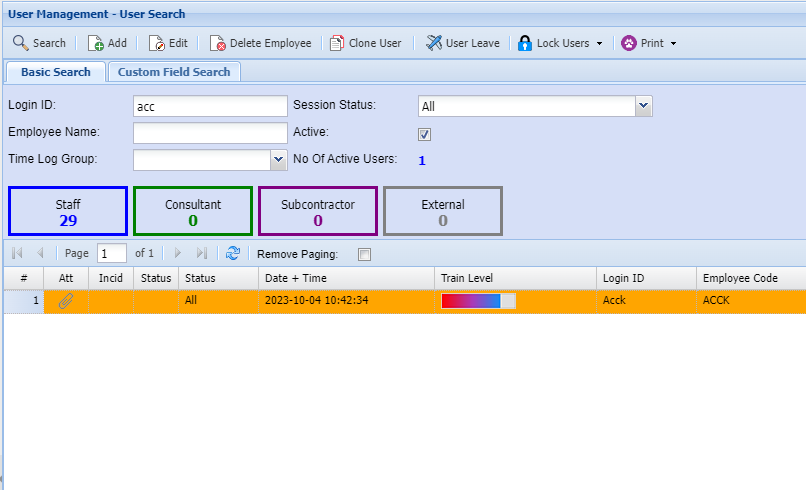This screenshot has width=806, height=490.
Task: Click the Delete Employee toolbar label
Action: (270, 43)
